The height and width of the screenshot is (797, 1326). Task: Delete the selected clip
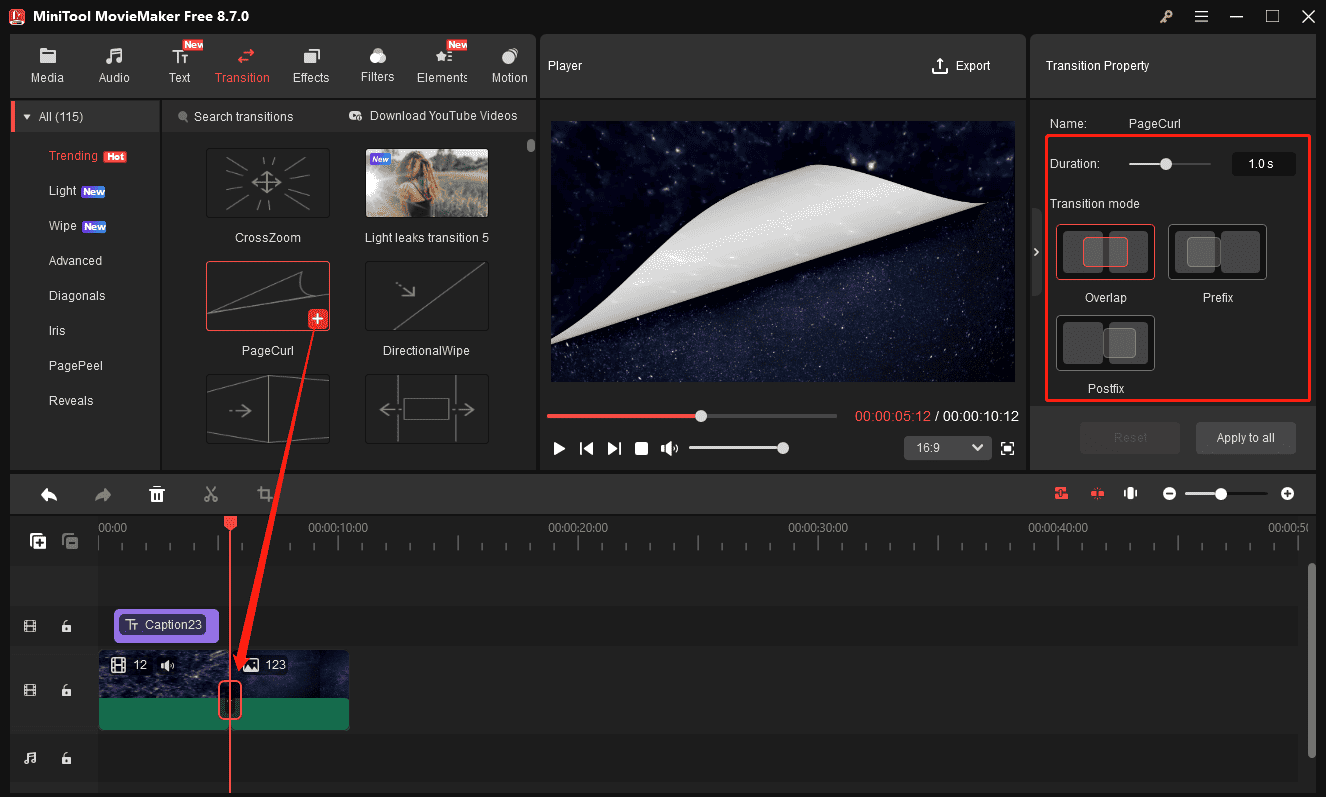tap(157, 494)
